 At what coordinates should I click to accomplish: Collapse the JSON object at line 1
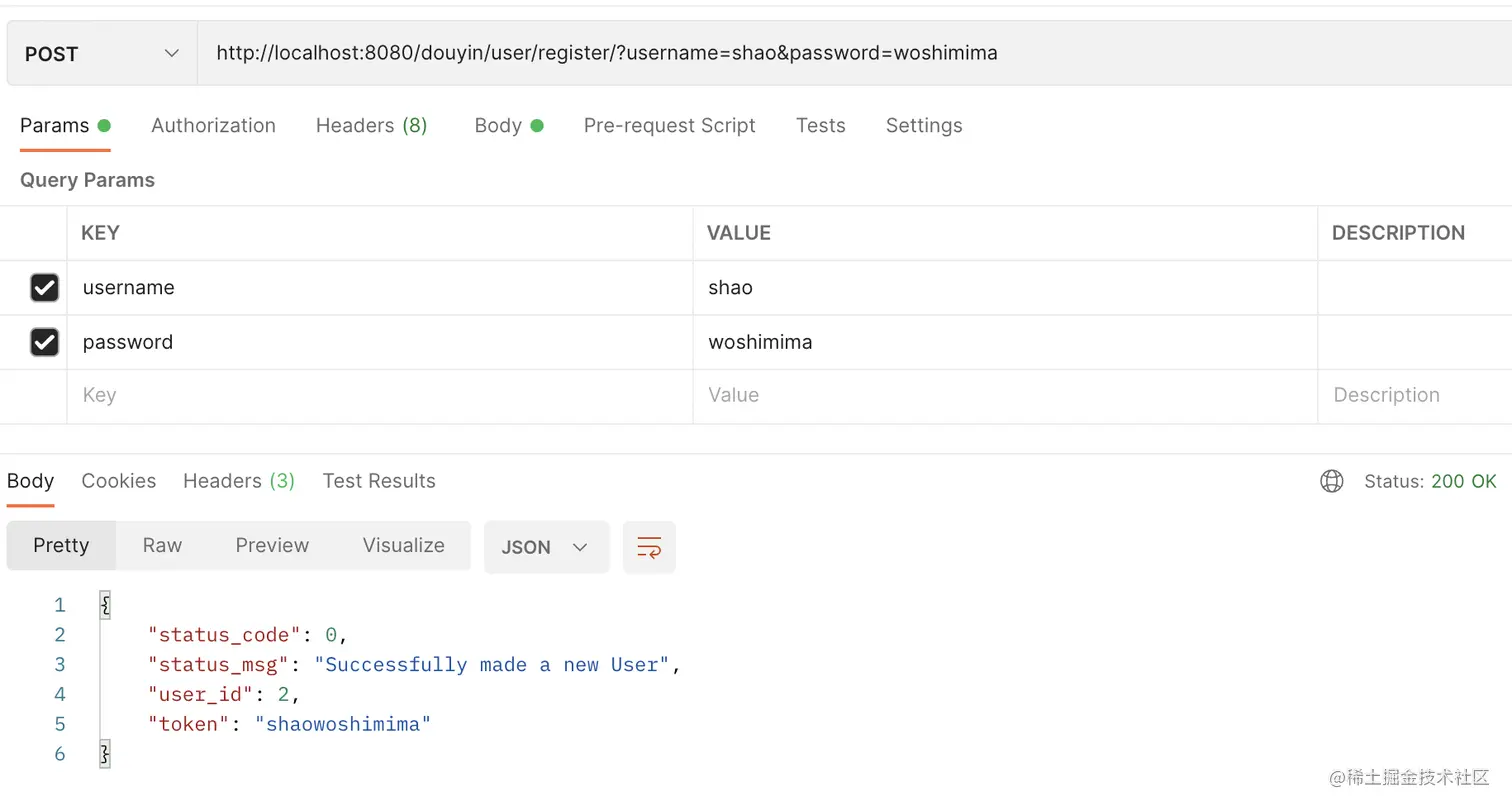point(104,604)
